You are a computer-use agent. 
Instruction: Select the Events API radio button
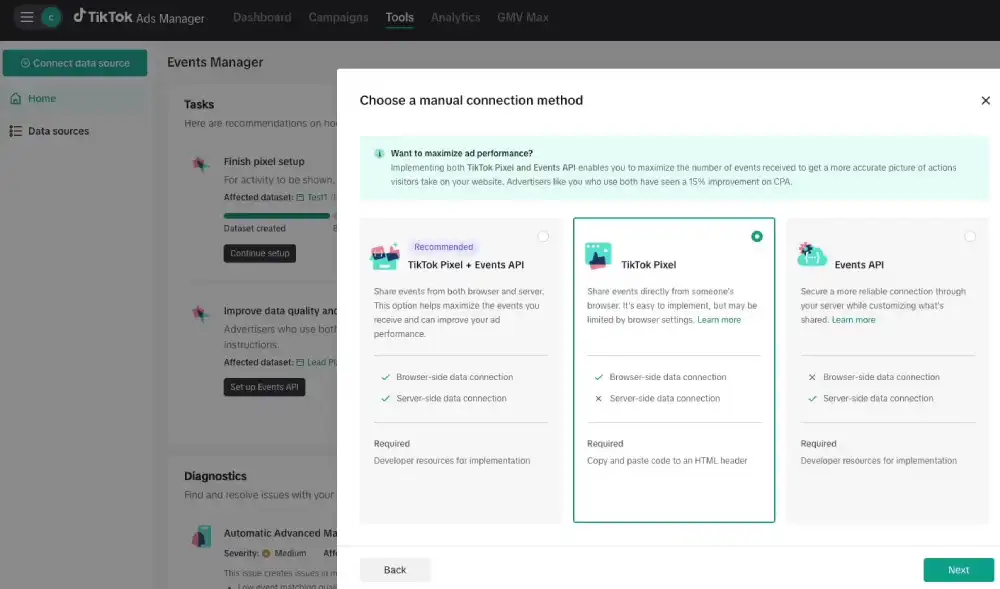click(970, 237)
